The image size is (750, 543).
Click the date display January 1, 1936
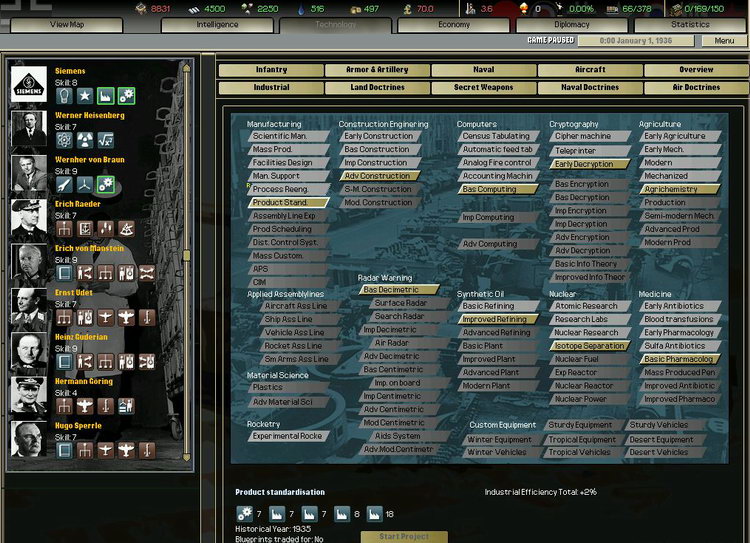point(636,41)
